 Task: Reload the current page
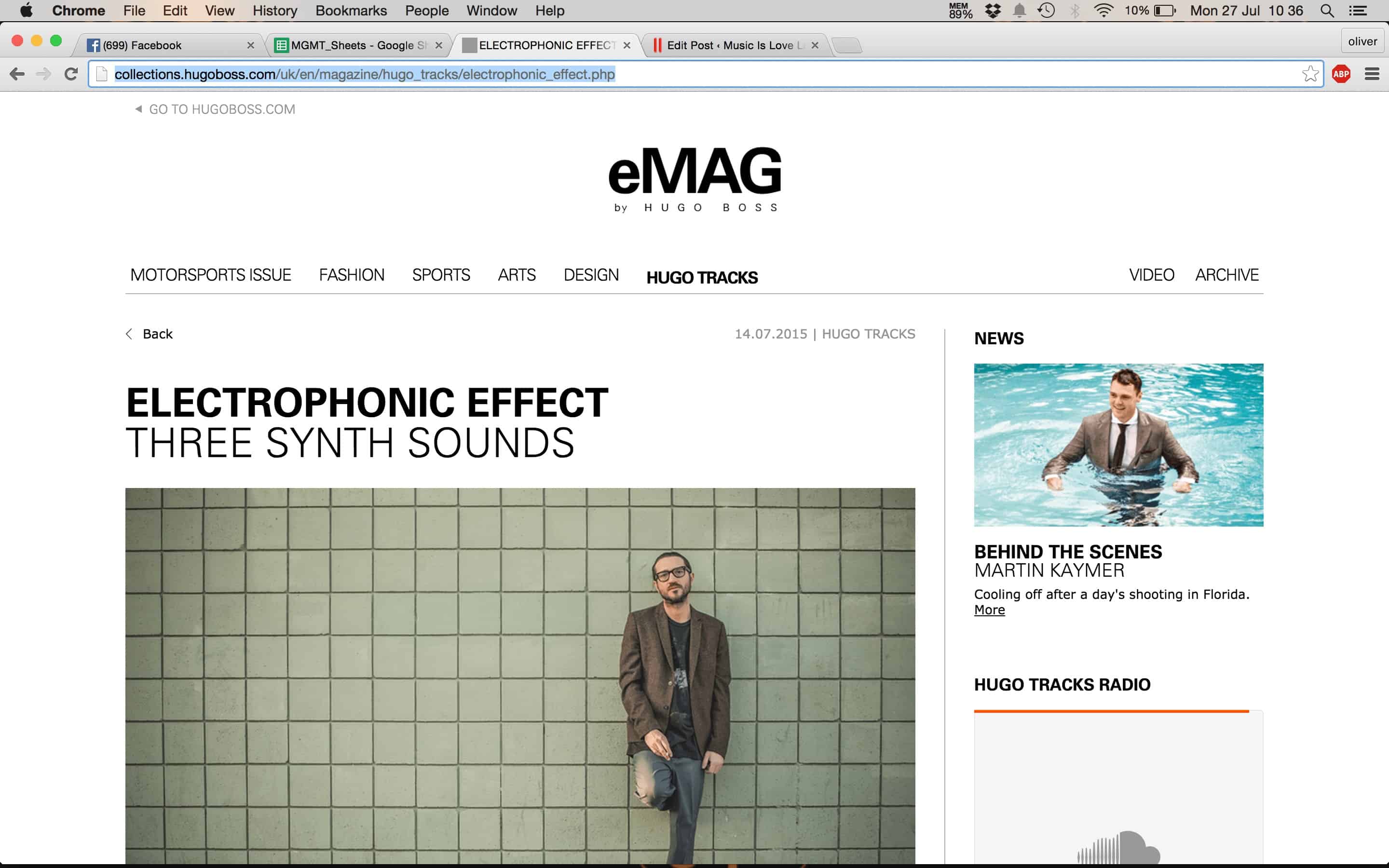tap(70, 74)
